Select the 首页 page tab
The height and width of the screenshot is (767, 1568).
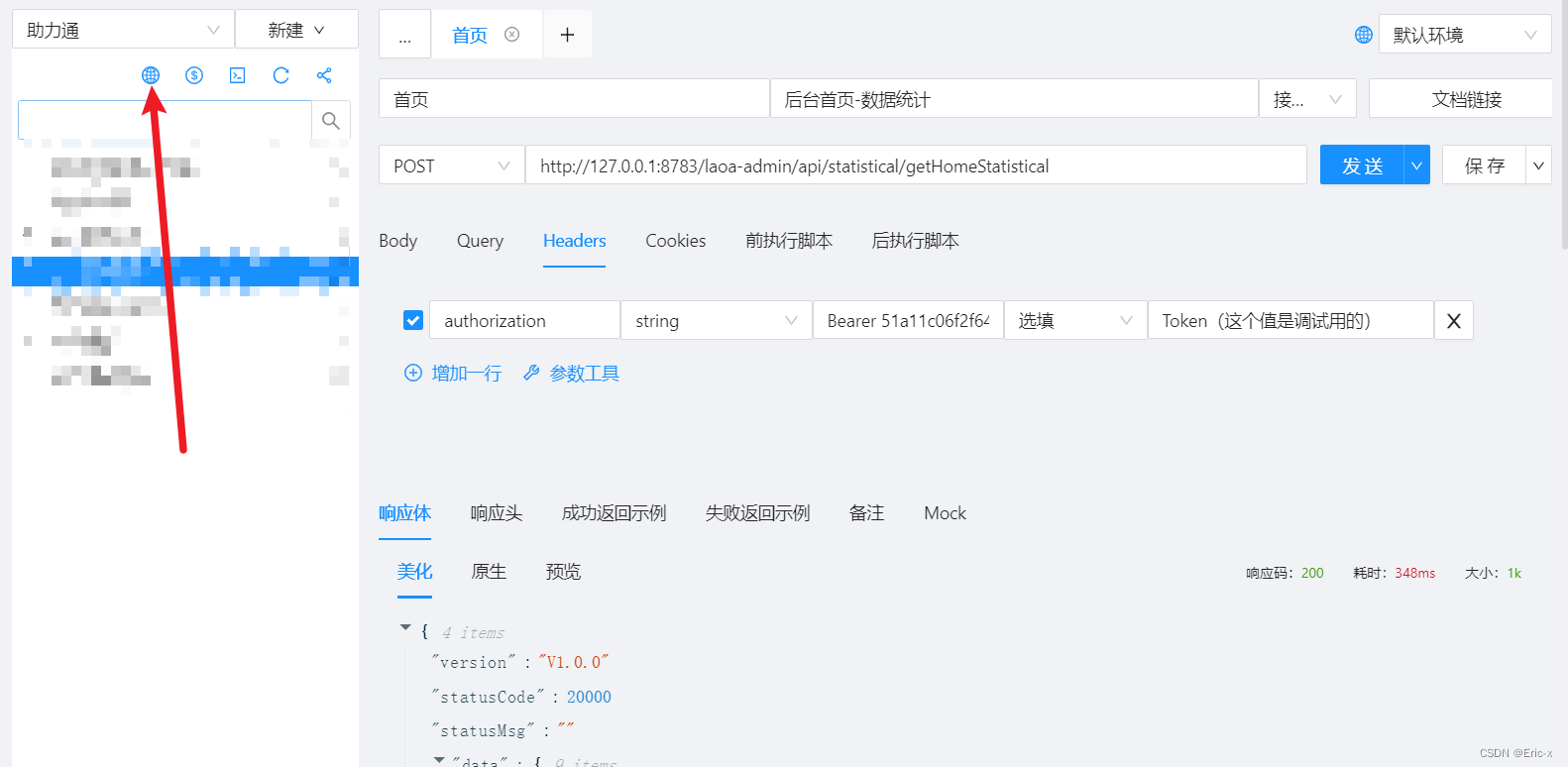point(470,35)
